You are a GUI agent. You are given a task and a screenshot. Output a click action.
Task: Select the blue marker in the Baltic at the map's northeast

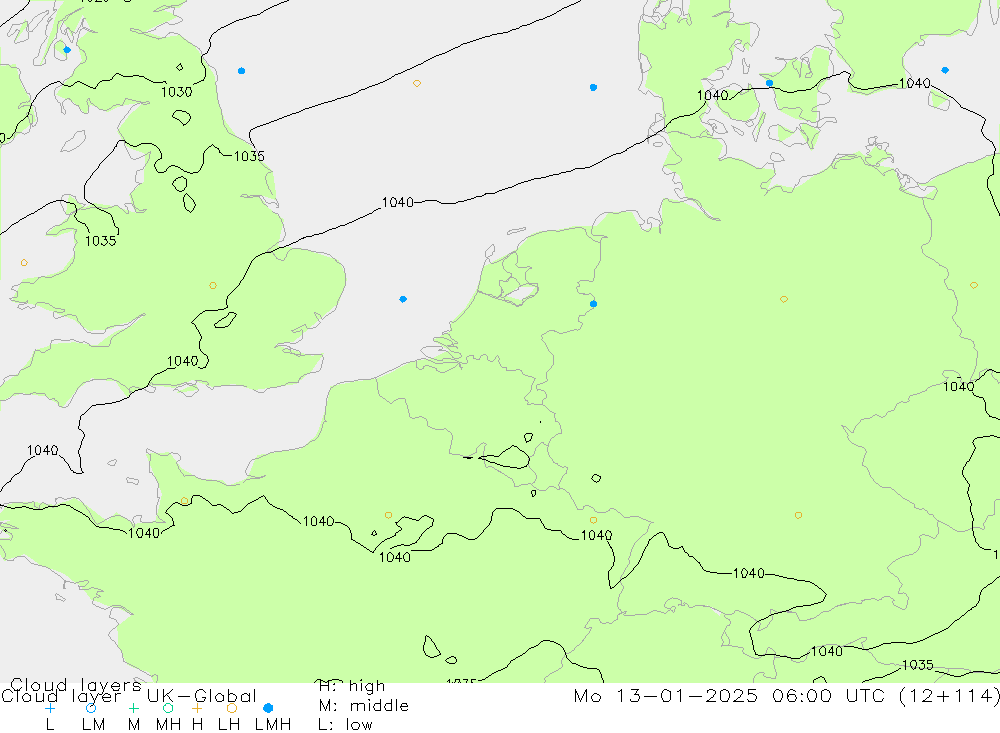945,70
